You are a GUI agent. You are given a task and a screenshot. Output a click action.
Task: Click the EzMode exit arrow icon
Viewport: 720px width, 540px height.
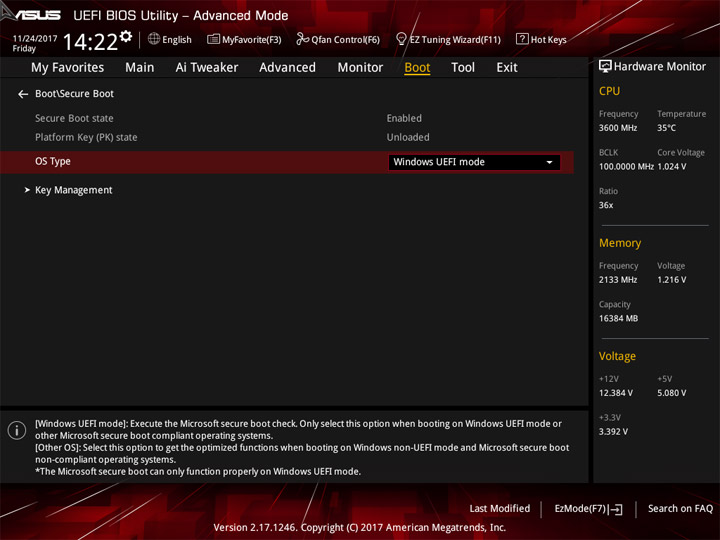616,509
